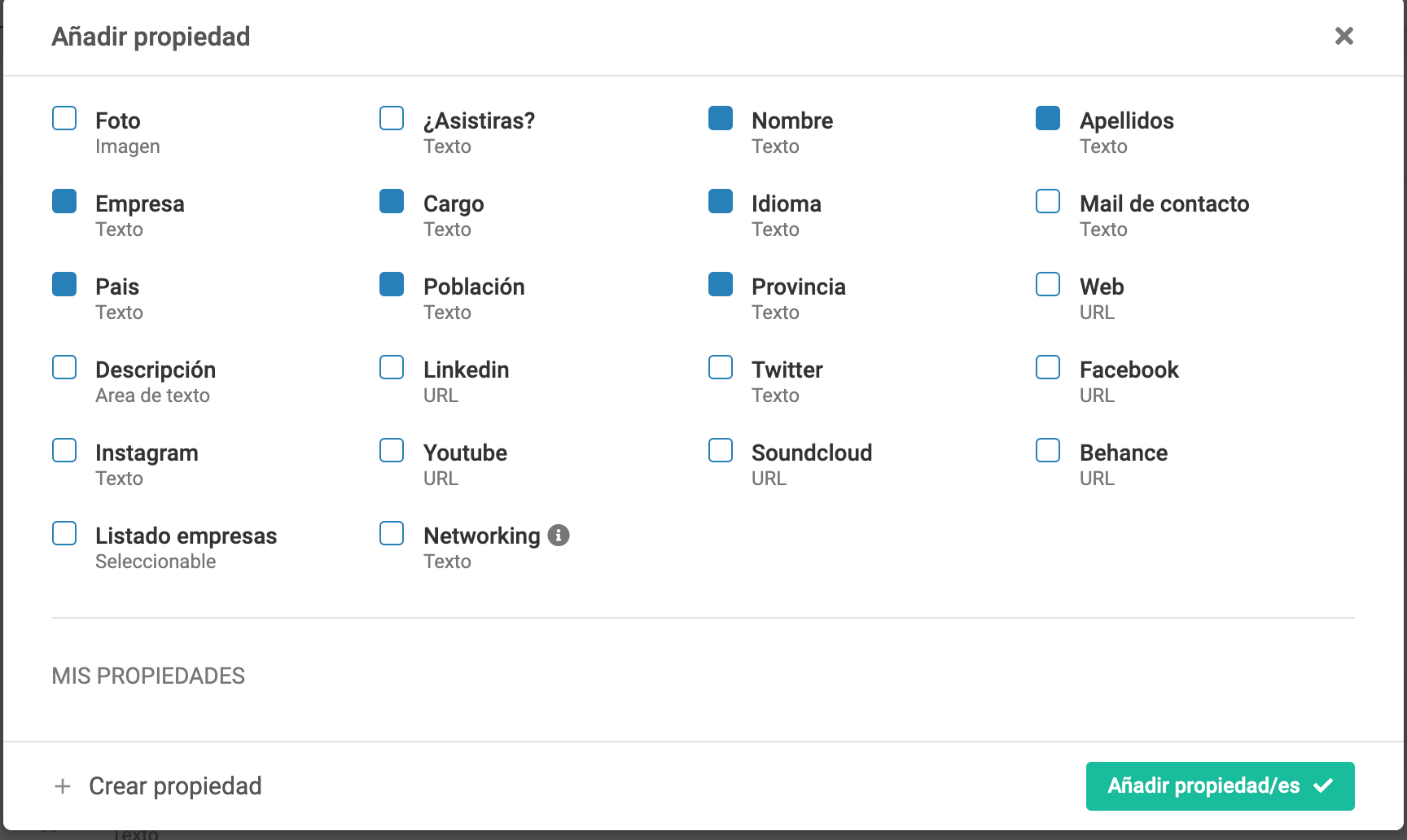Image resolution: width=1407 pixels, height=840 pixels.
Task: Tick the Listado empresas checkbox
Action: [64, 533]
